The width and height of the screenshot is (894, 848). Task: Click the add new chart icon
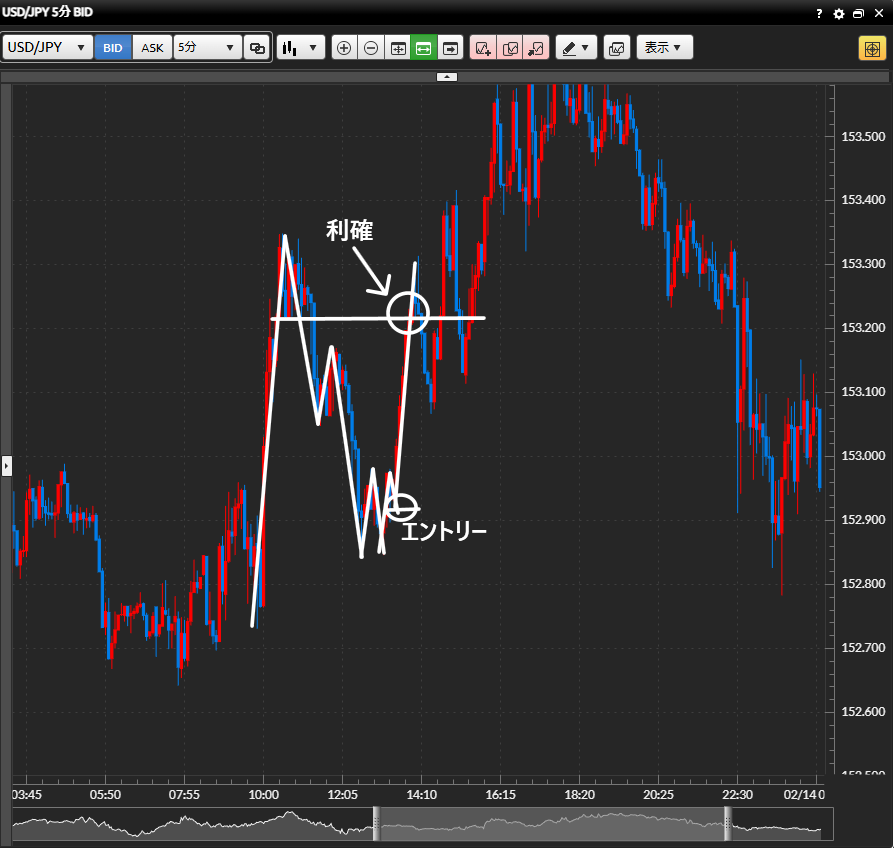point(483,48)
